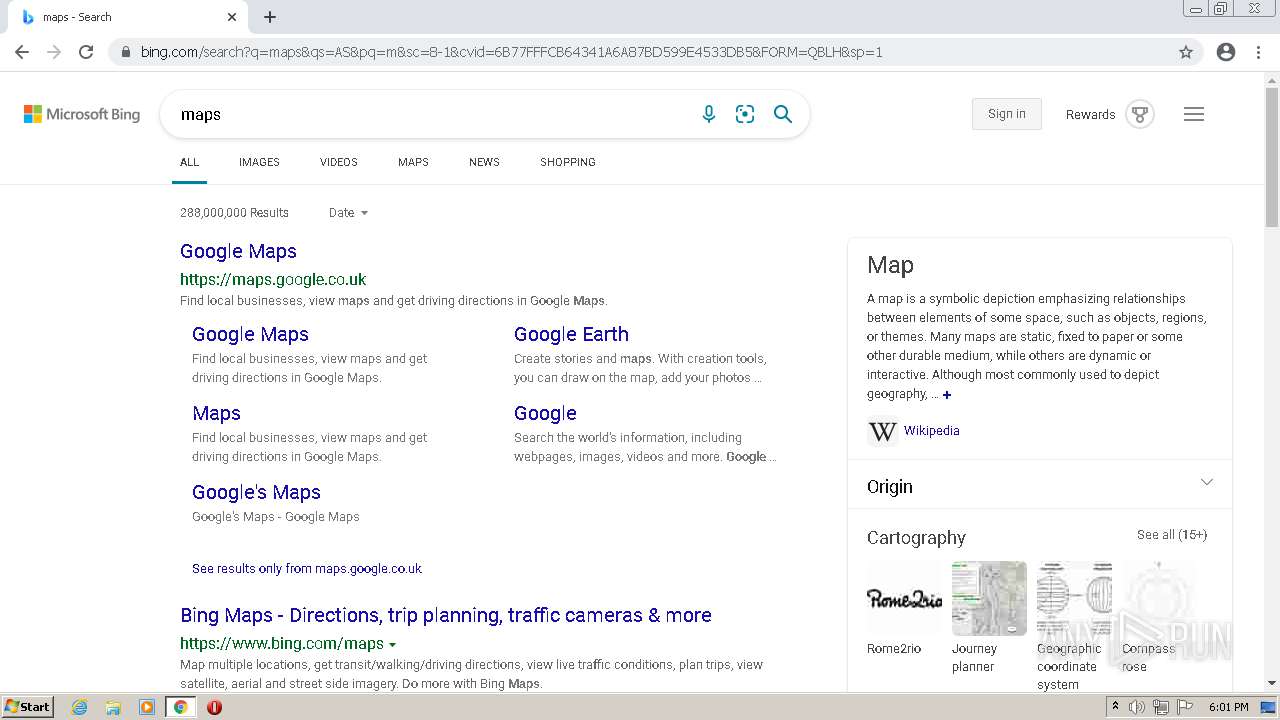Open the top Google Maps result
The image size is (1280, 720).
tap(238, 251)
